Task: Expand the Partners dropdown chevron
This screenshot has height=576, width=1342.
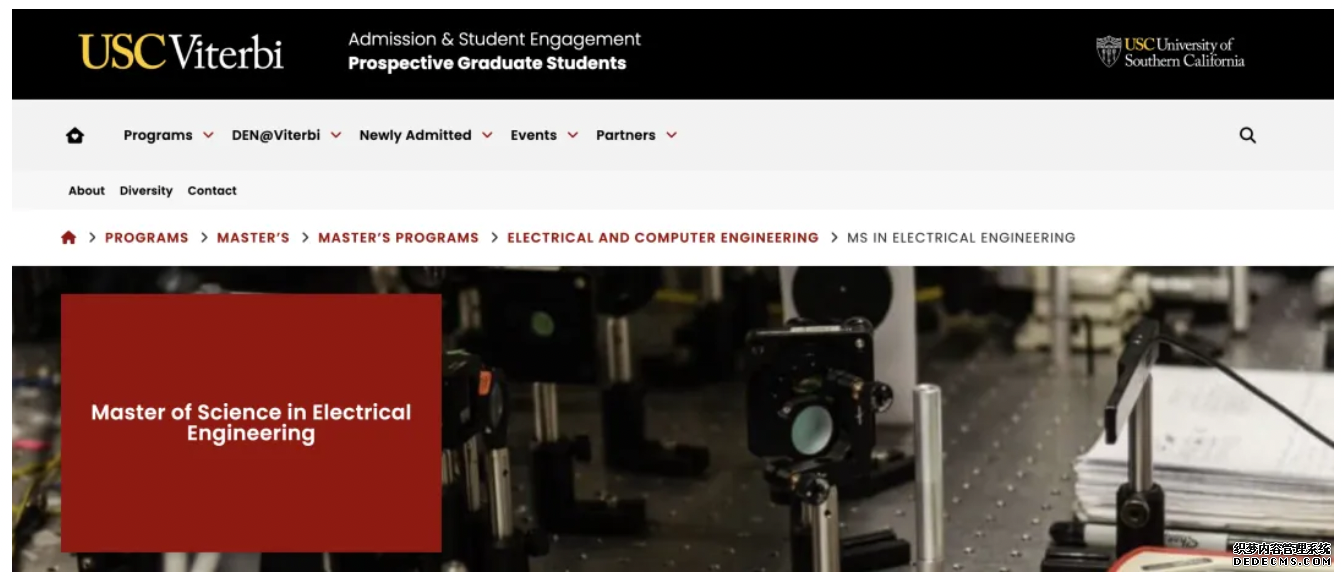Action: point(671,135)
